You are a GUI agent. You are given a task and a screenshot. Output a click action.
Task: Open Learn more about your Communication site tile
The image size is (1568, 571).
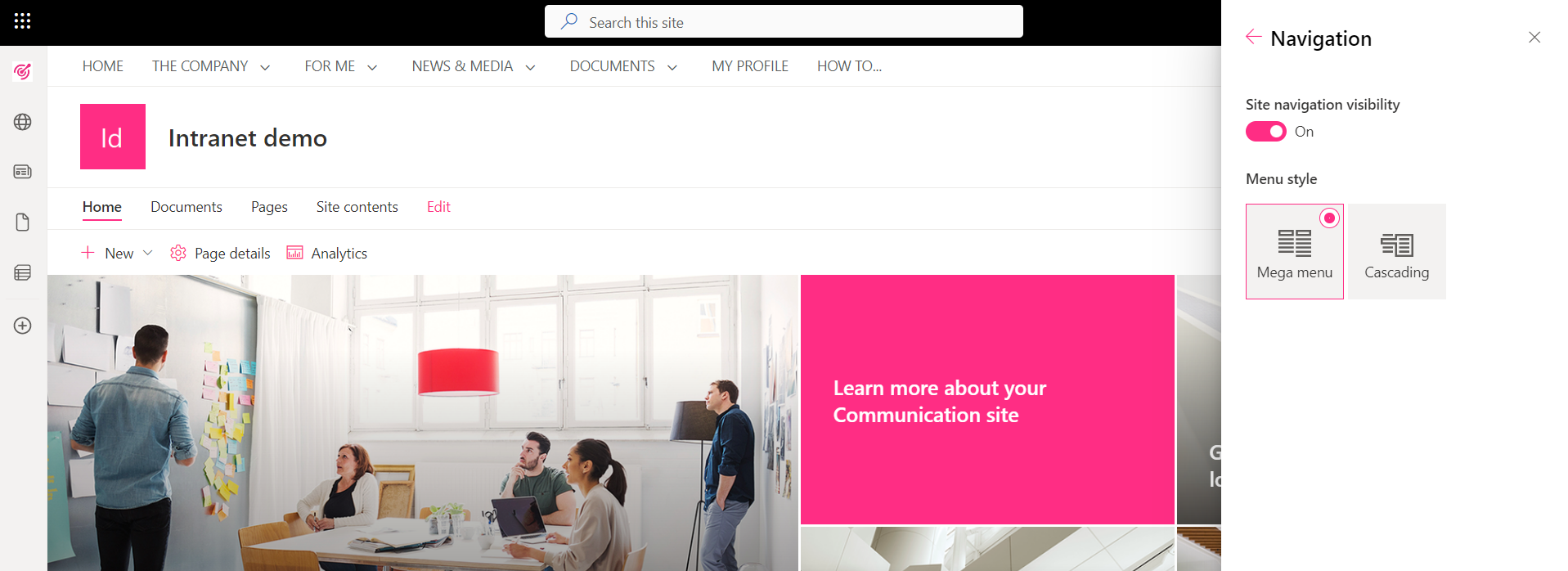tap(987, 399)
